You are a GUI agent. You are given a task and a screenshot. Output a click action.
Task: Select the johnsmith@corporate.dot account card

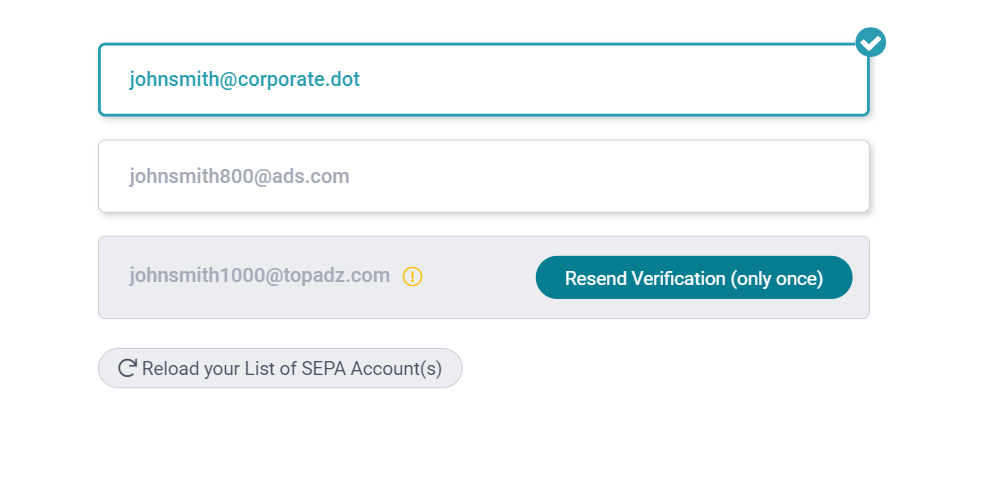click(484, 80)
